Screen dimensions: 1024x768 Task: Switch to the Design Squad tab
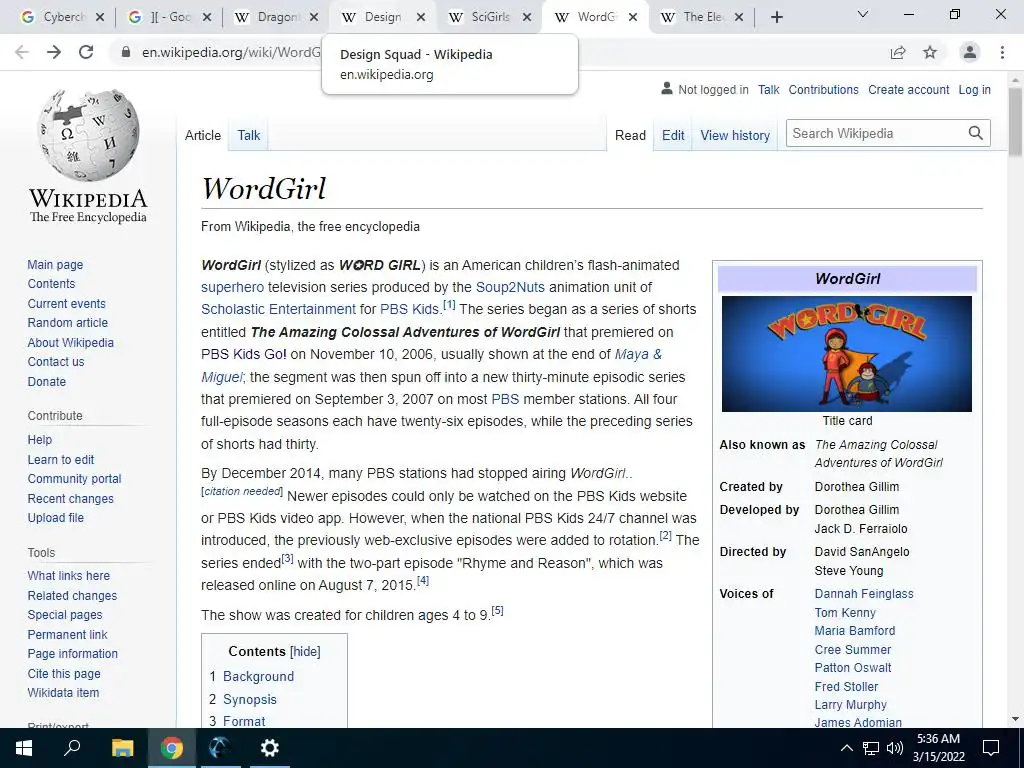(x=384, y=18)
